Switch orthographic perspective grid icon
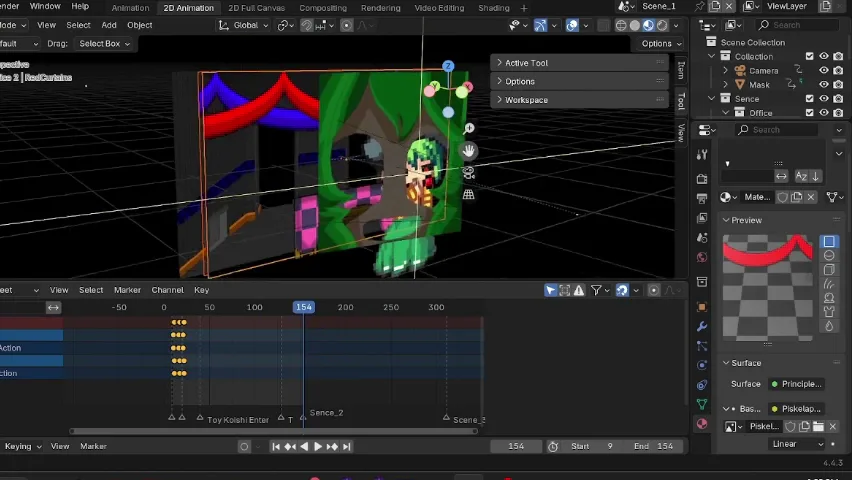The height and width of the screenshot is (480, 852). pos(468,195)
